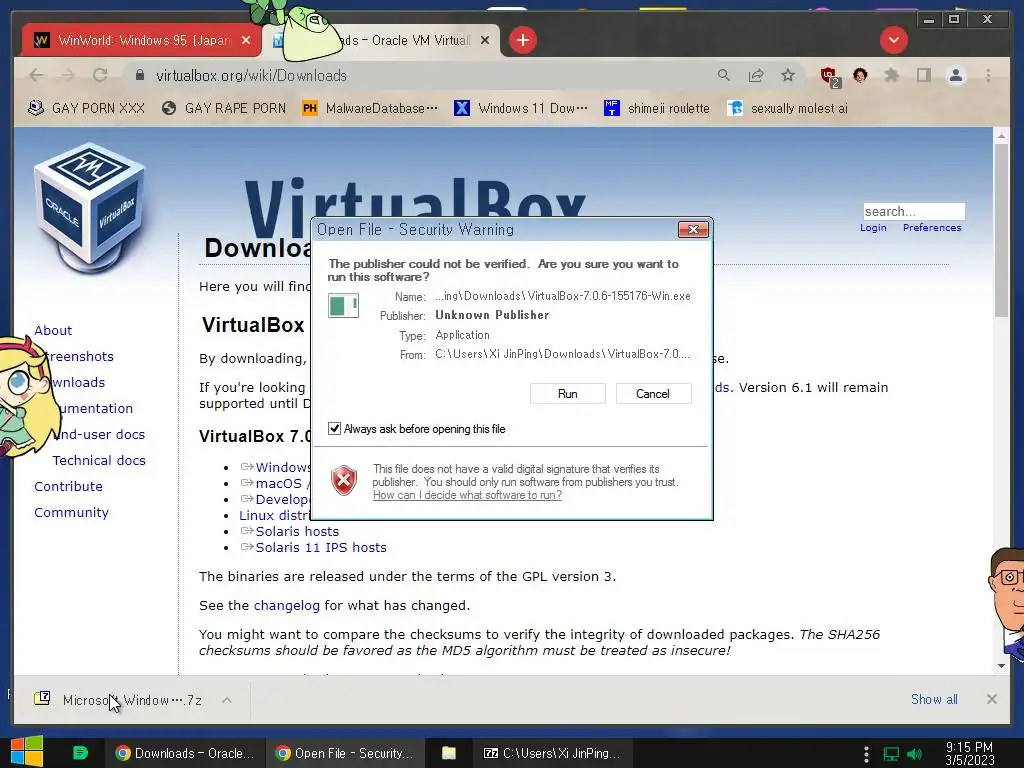This screenshot has width=1024, height=768.
Task: Open File Explorer from the taskbar
Action: tap(449, 753)
